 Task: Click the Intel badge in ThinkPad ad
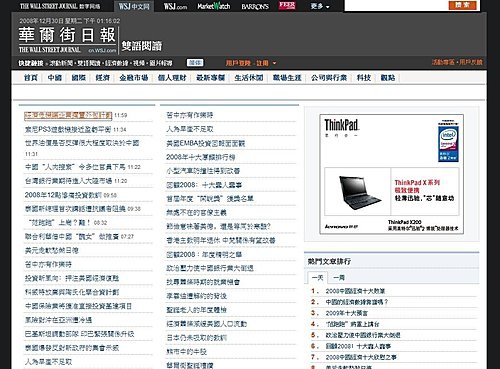[448, 143]
